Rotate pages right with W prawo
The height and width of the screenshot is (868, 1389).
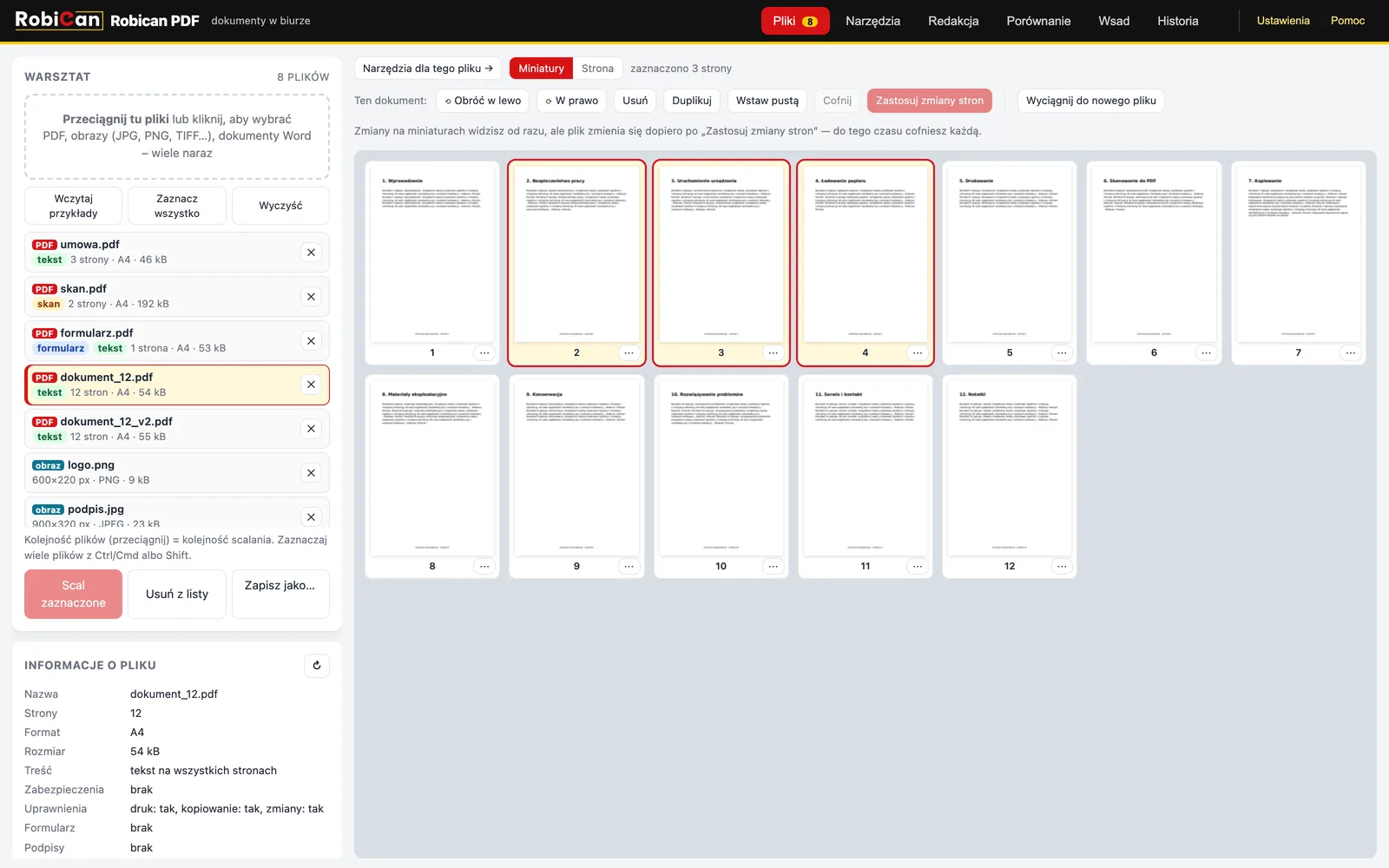click(x=572, y=101)
